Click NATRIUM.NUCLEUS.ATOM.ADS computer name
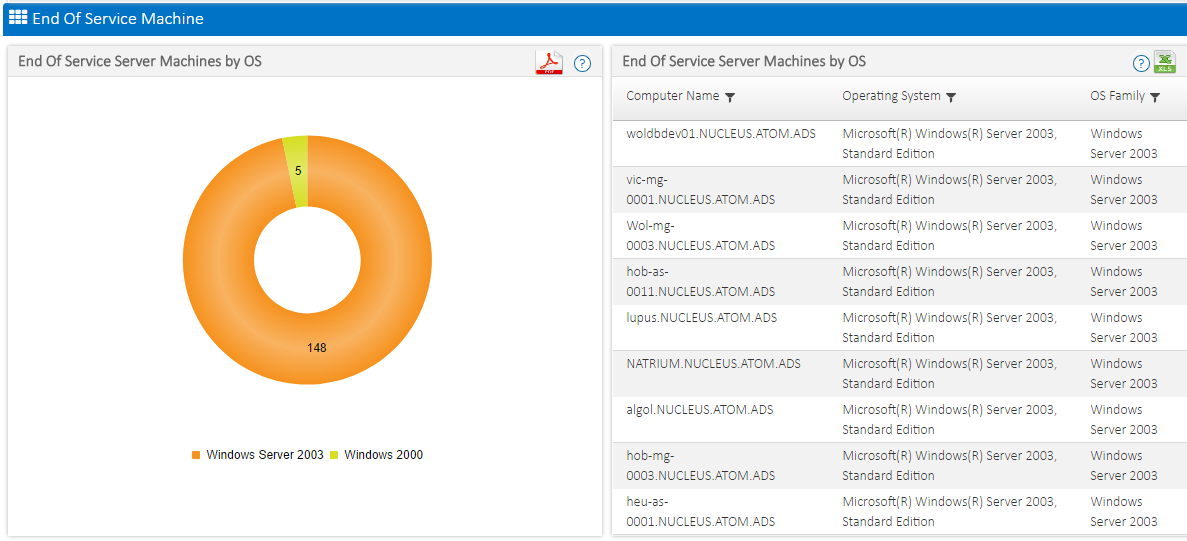This screenshot has width=1187, height=541. [x=714, y=364]
